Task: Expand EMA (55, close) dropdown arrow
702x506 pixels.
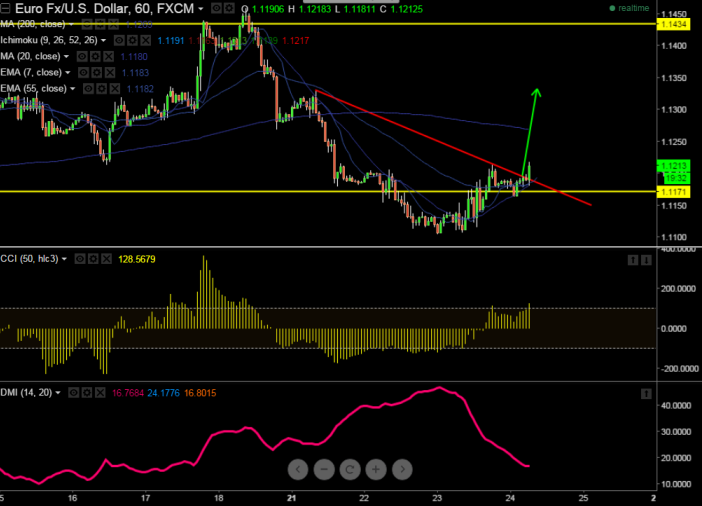Action: [x=73, y=89]
